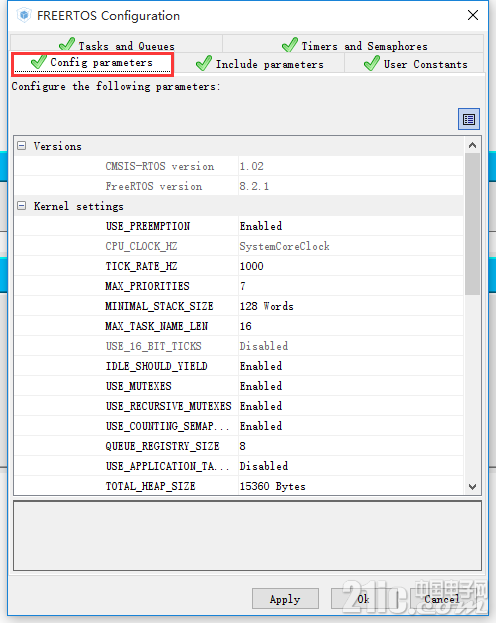Close the FREERTOS Configuration window

pyautogui.click(x=473, y=15)
